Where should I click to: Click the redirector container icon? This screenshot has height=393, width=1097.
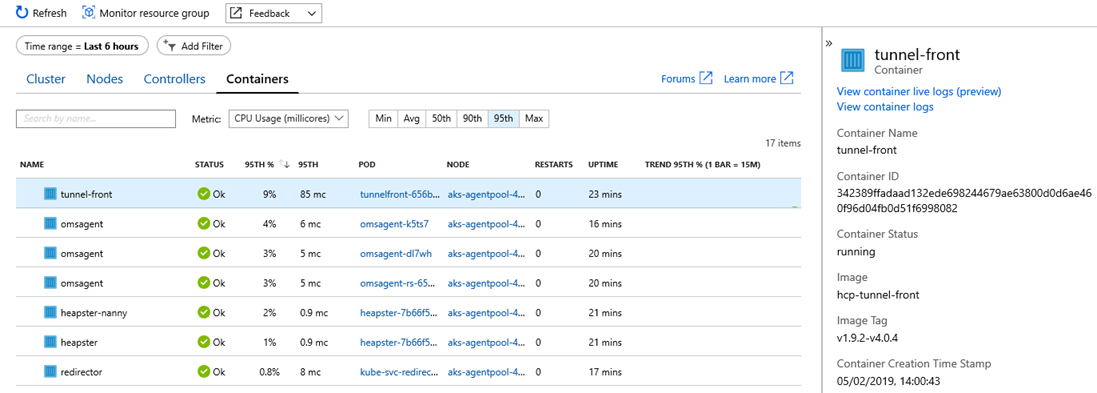50,371
